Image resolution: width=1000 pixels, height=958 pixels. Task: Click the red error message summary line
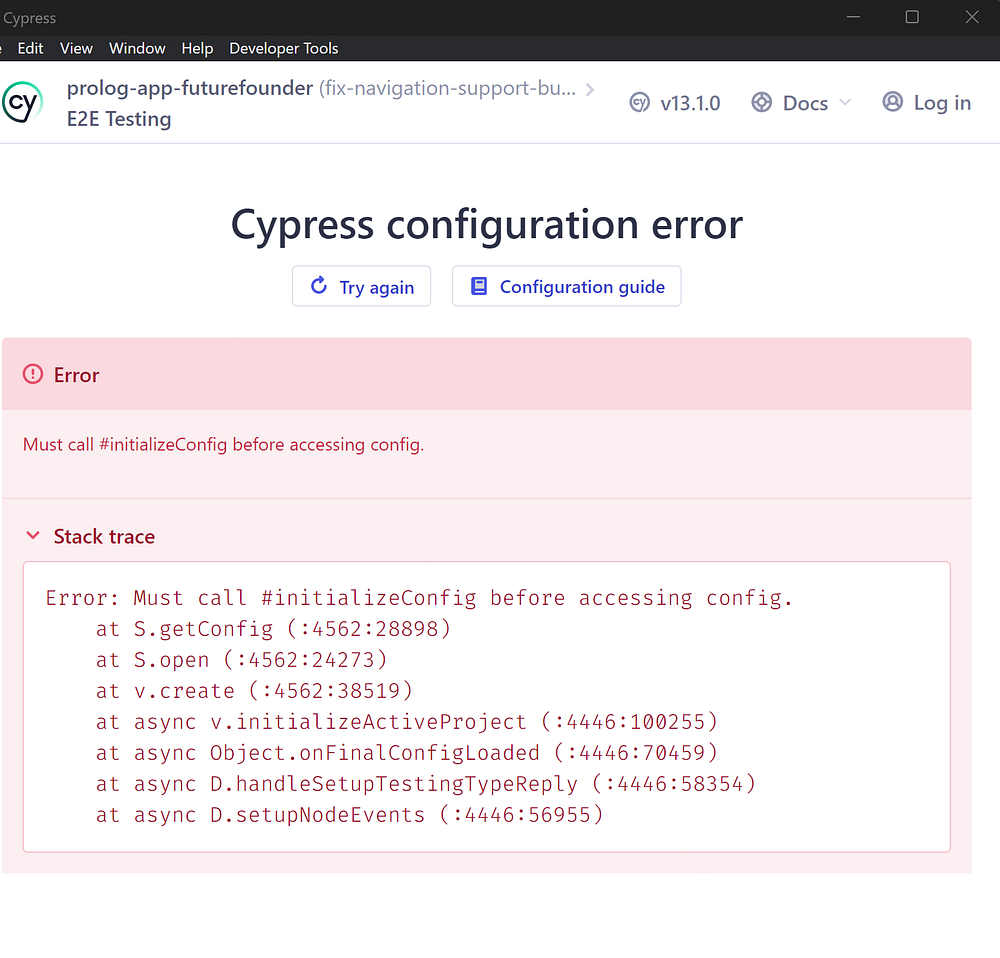pos(223,445)
